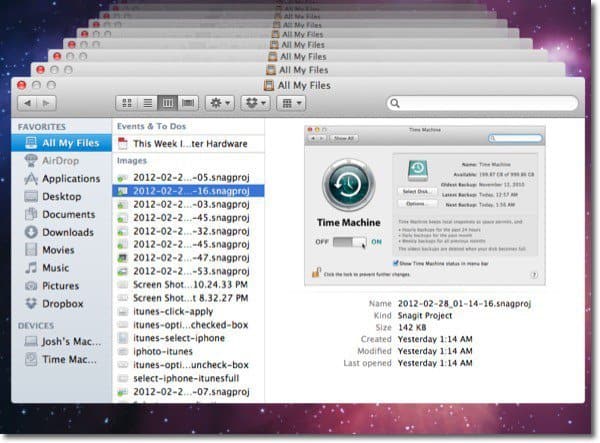Click the Desktop icon in the sidebar
This screenshot has width=600, height=443.
(x=31, y=197)
